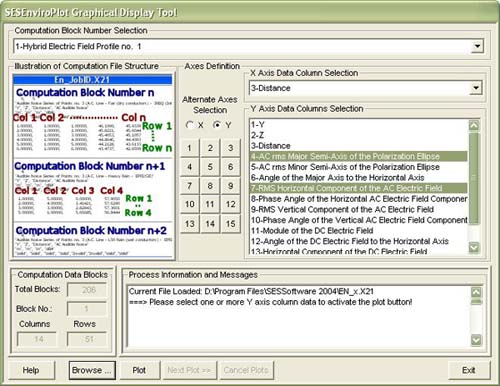Screen dimensions: 500x386
Task: Open the Computation Block Number dropdown arrow
Action: click(x=477, y=46)
